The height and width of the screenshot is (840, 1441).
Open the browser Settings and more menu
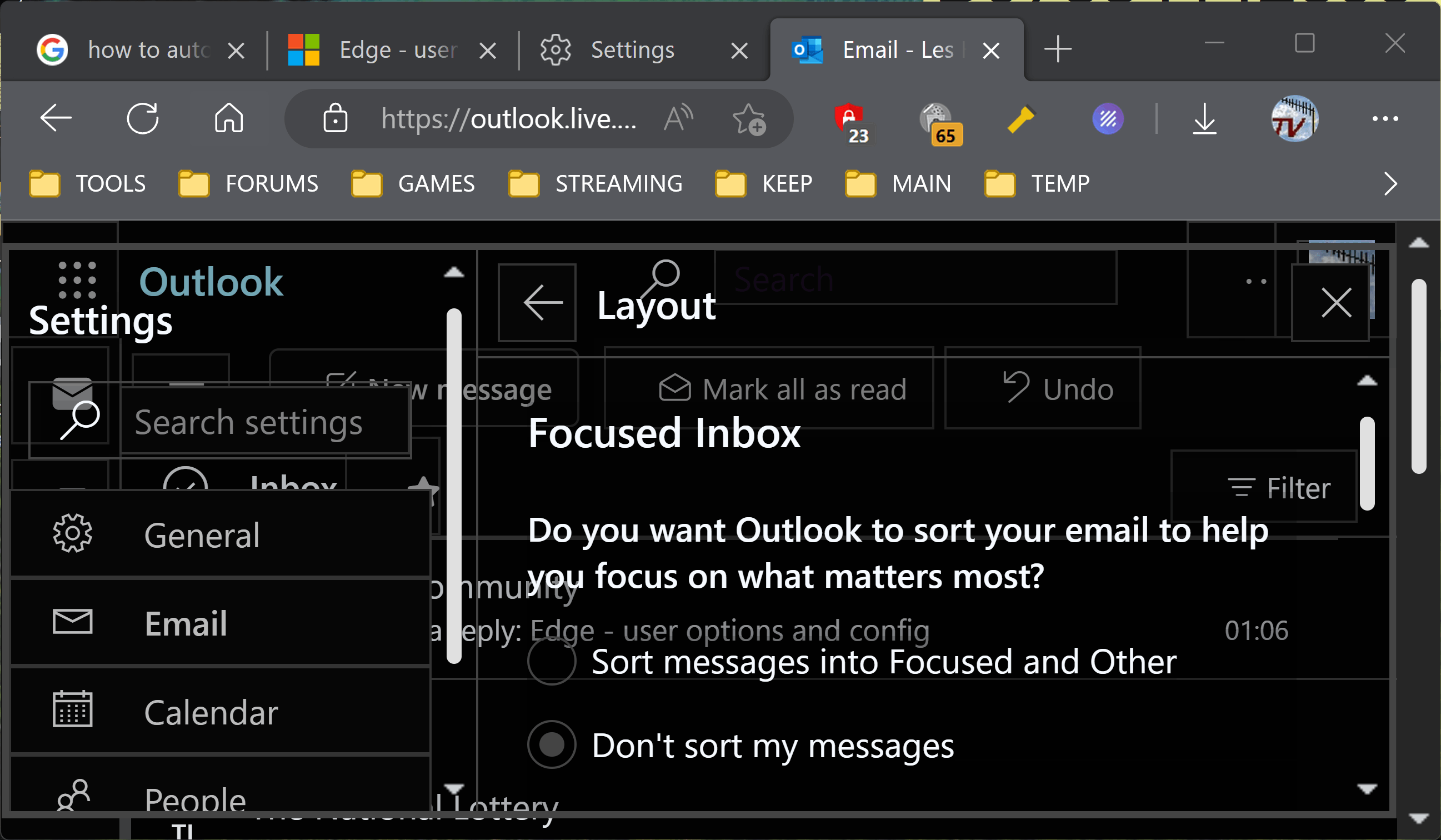pos(1385,119)
